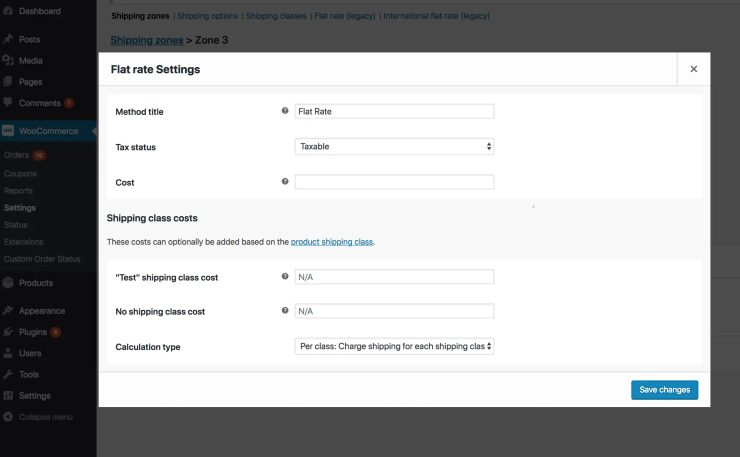This screenshot has height=457, width=740.
Task: Open Flat rate (legacy) sub-tab
Action: pyautogui.click(x=345, y=16)
